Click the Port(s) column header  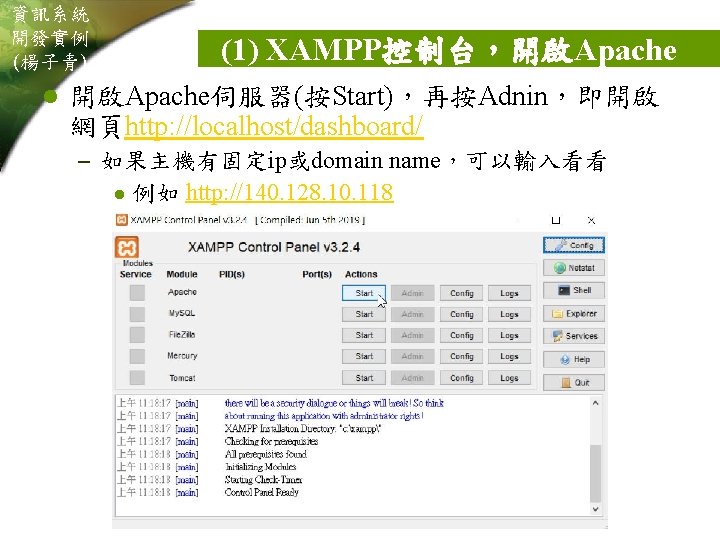pos(317,274)
